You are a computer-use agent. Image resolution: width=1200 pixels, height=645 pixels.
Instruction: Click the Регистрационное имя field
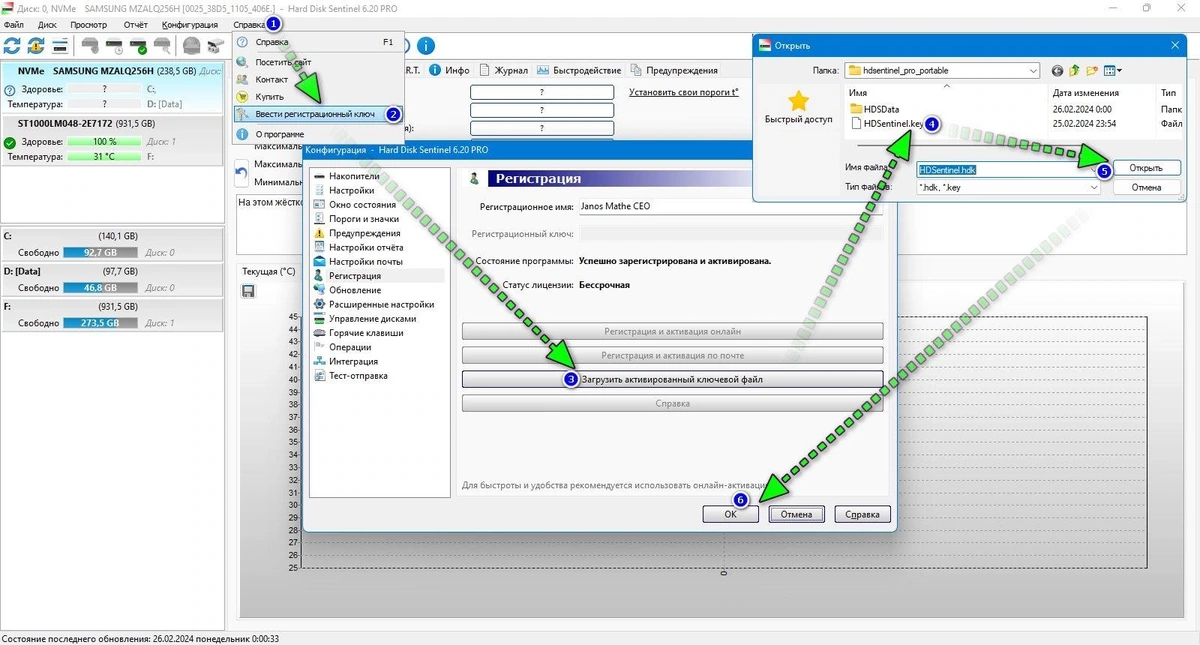[x=730, y=206]
